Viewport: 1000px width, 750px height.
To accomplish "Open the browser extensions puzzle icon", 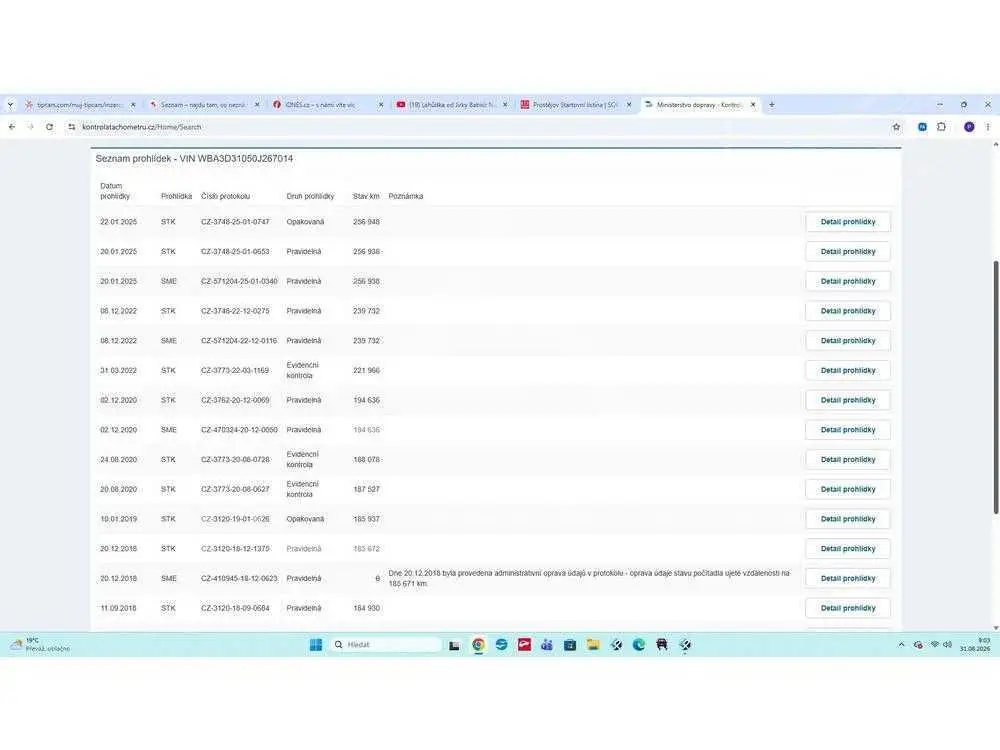I will 941,127.
